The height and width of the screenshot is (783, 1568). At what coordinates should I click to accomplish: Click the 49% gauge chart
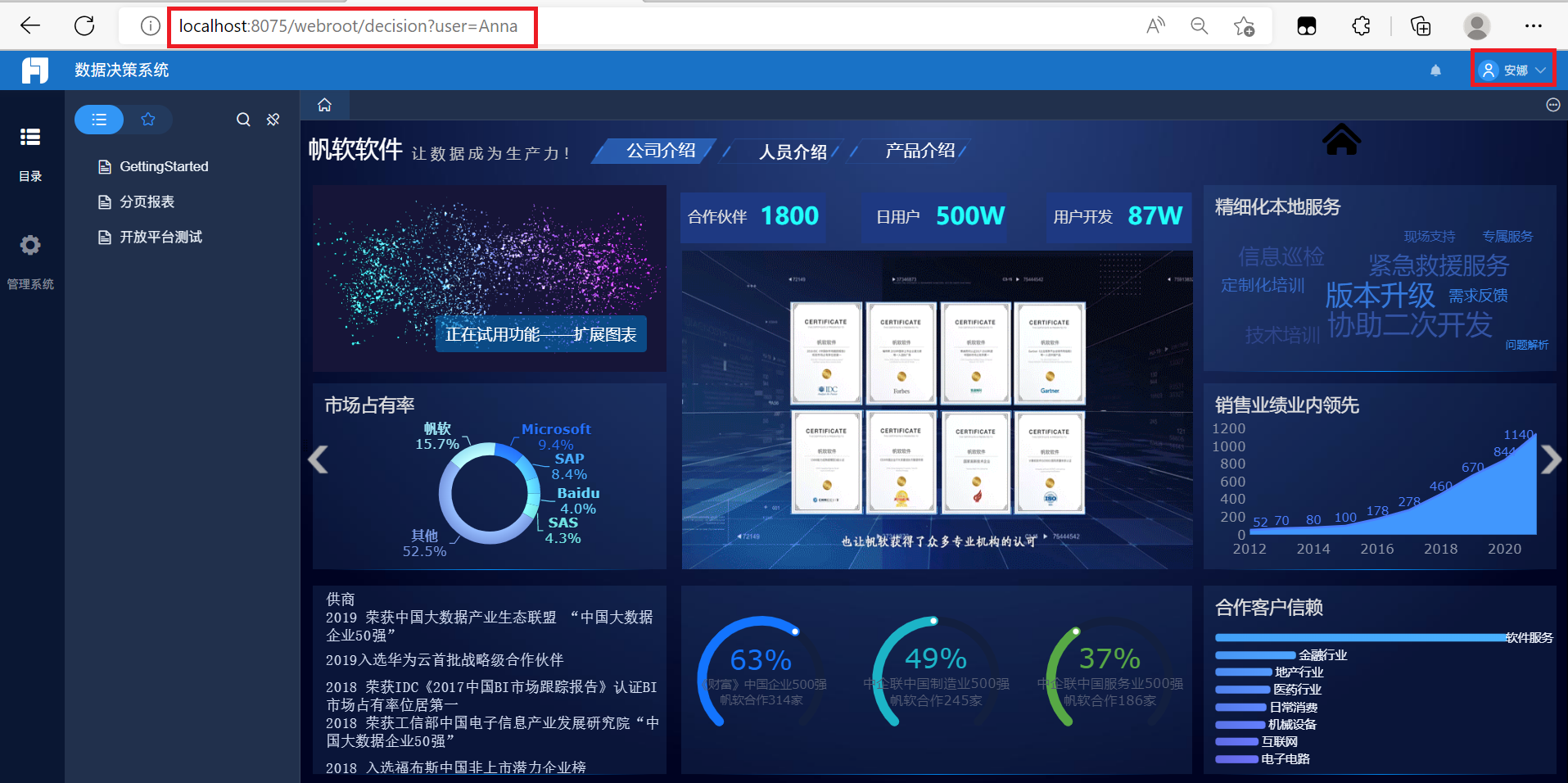pyautogui.click(x=936, y=672)
